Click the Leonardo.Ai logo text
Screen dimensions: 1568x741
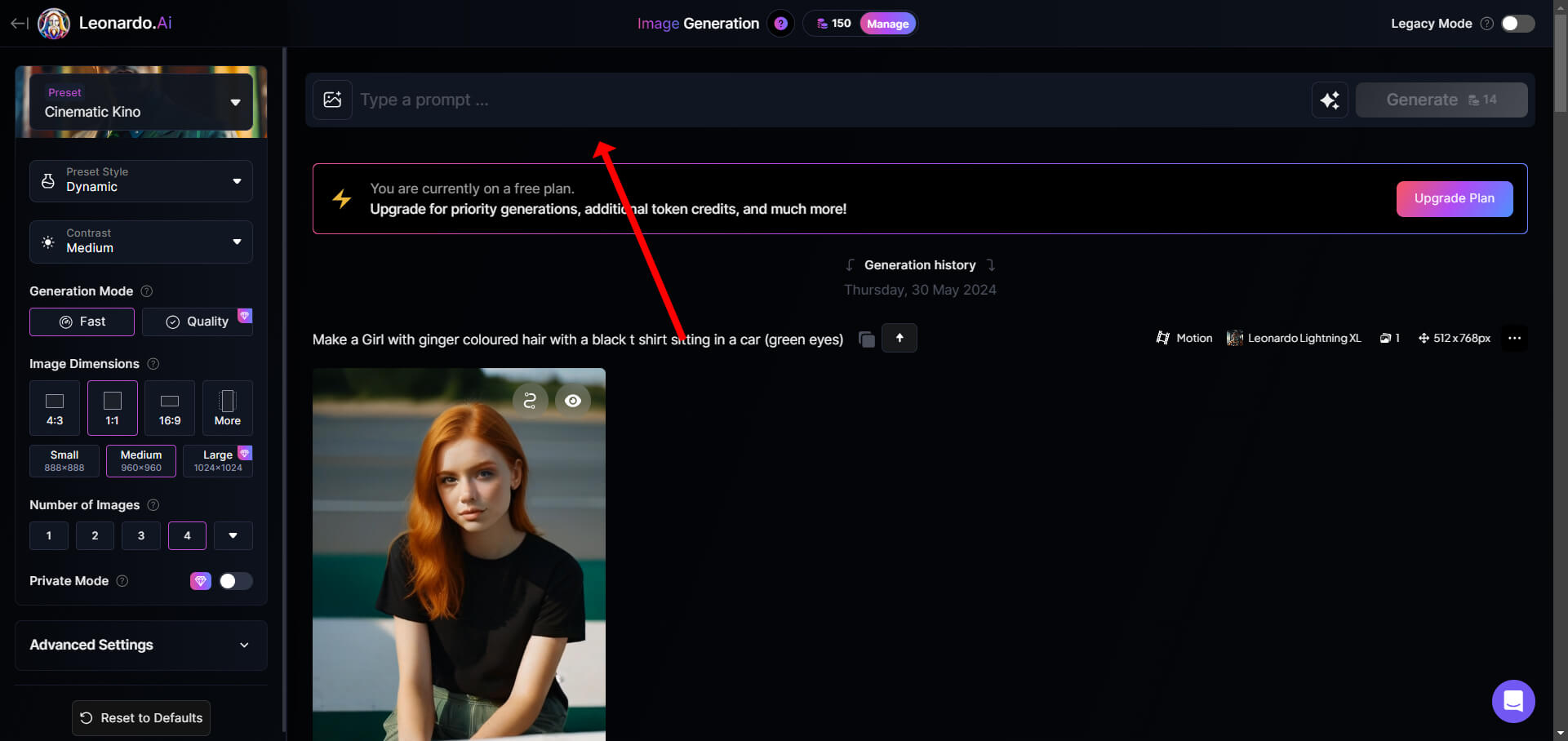(x=125, y=23)
